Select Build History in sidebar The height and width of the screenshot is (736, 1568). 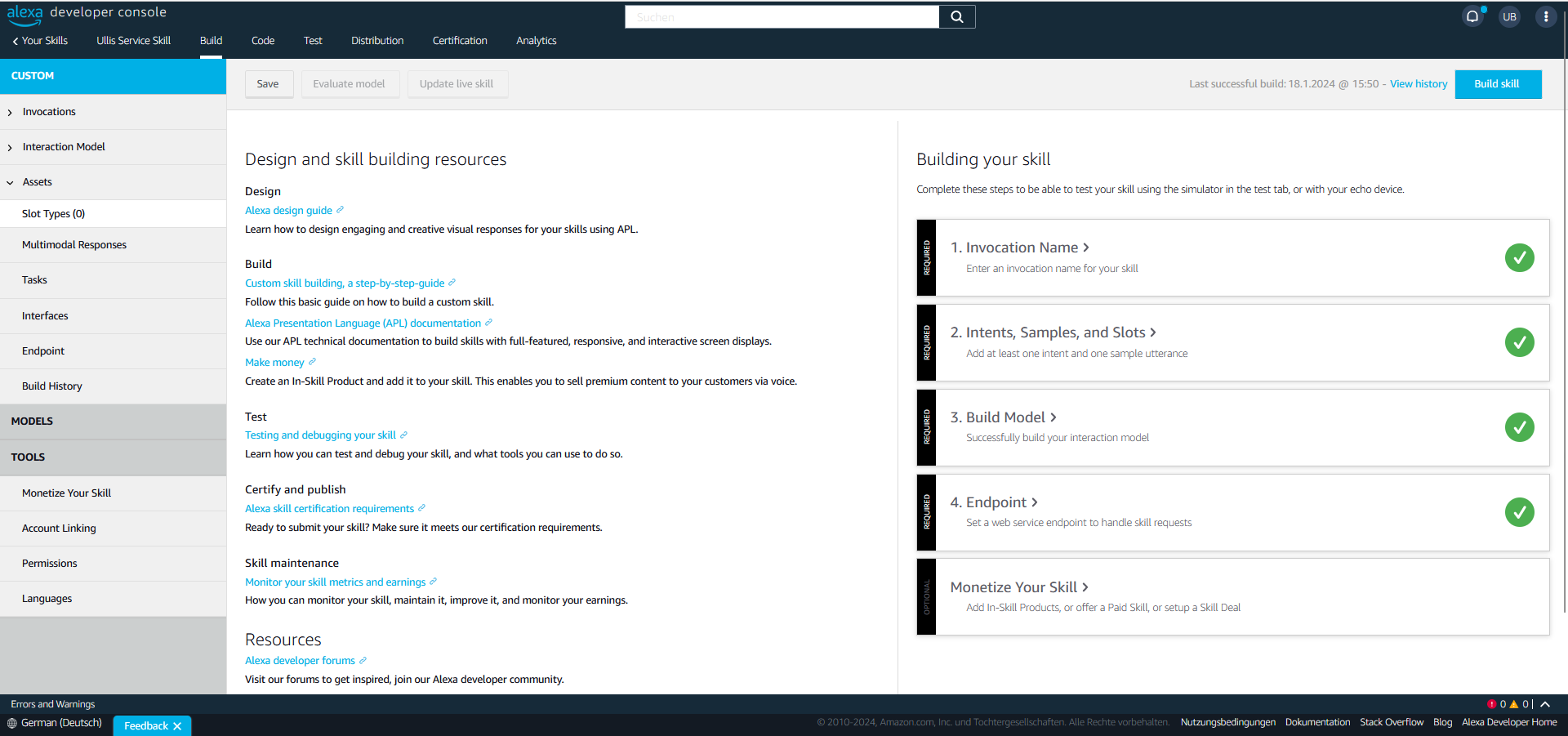point(113,386)
